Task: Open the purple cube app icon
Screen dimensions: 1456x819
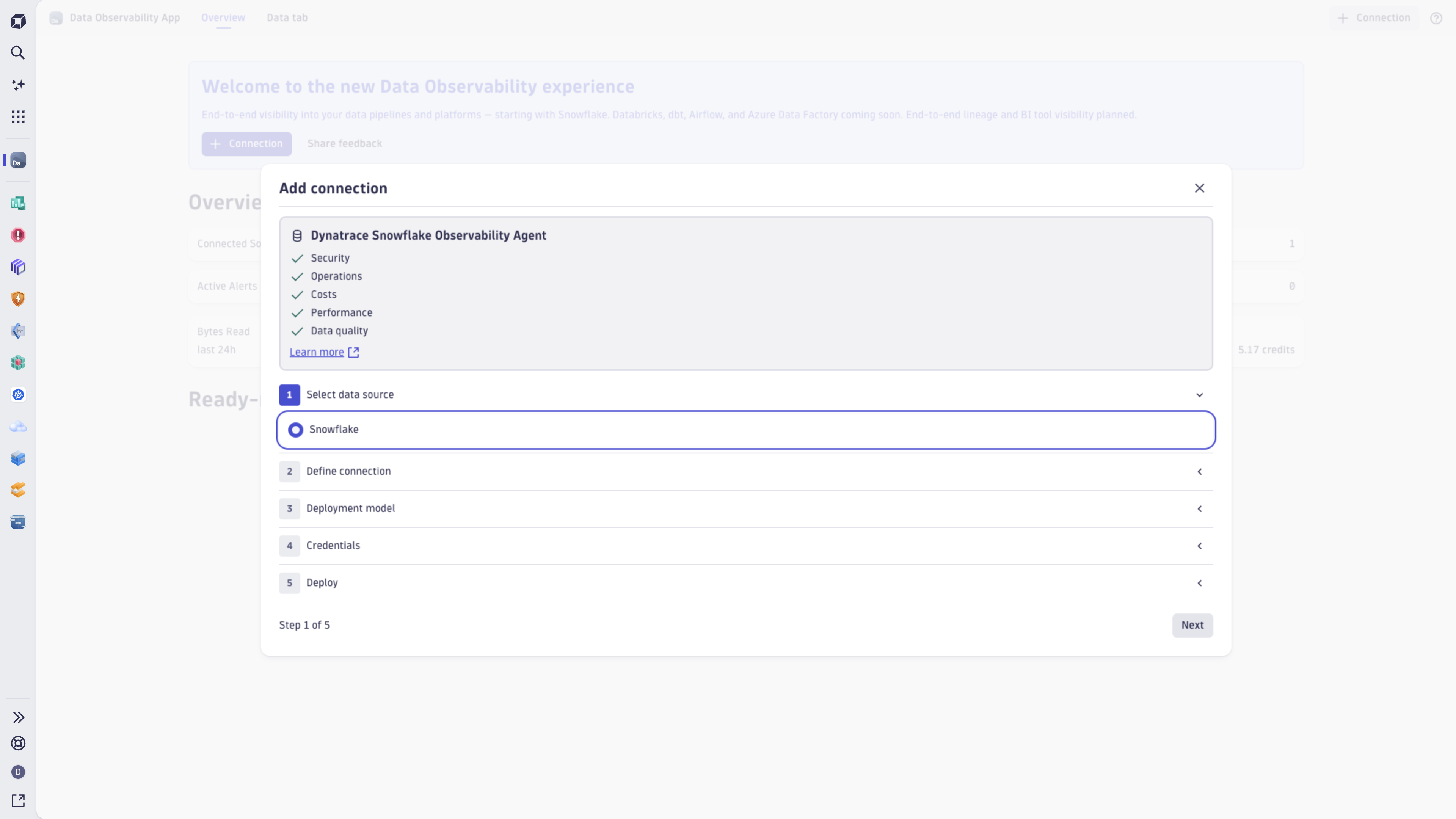Action: click(18, 267)
